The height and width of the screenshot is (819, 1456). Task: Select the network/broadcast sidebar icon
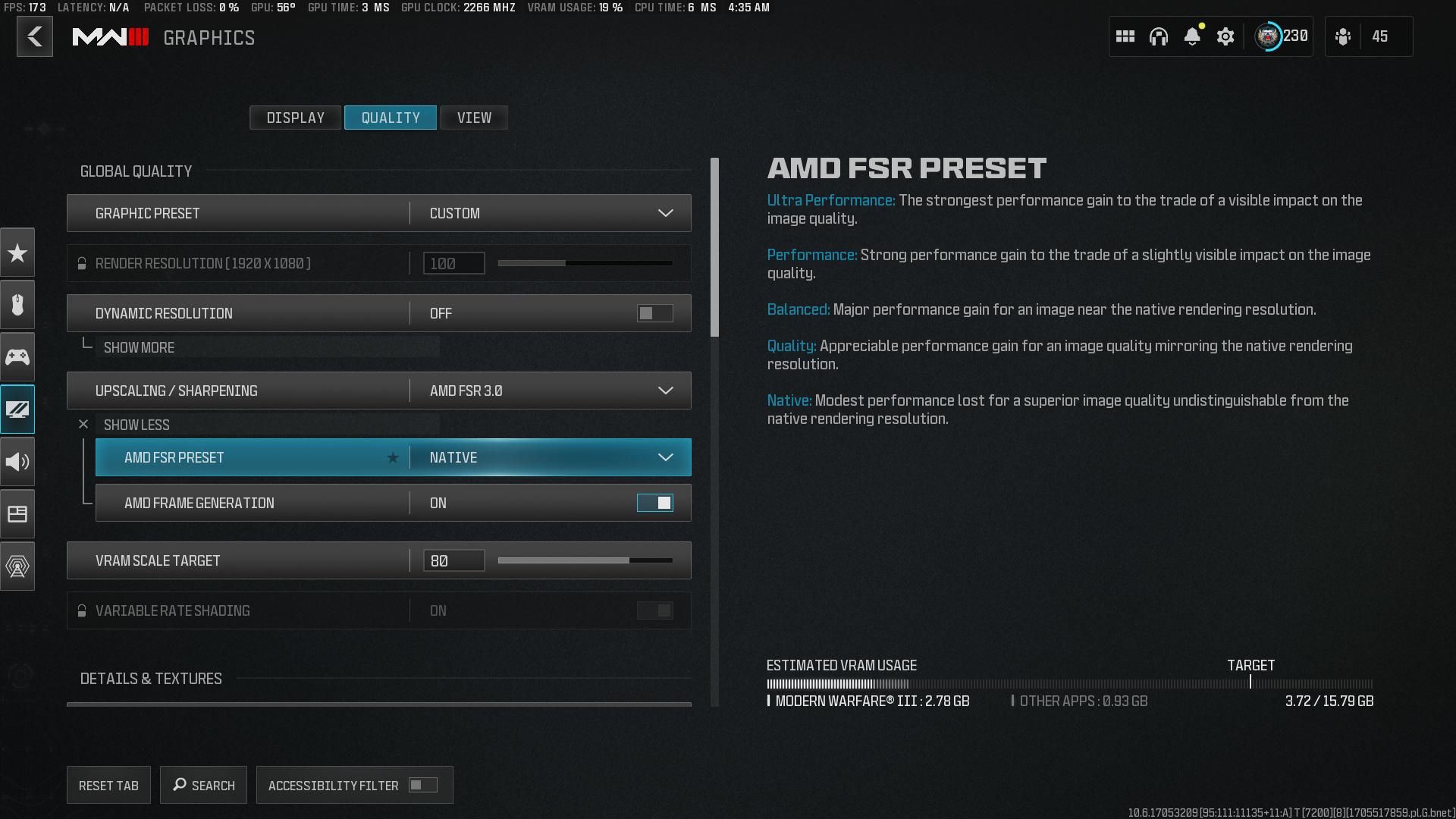click(17, 565)
